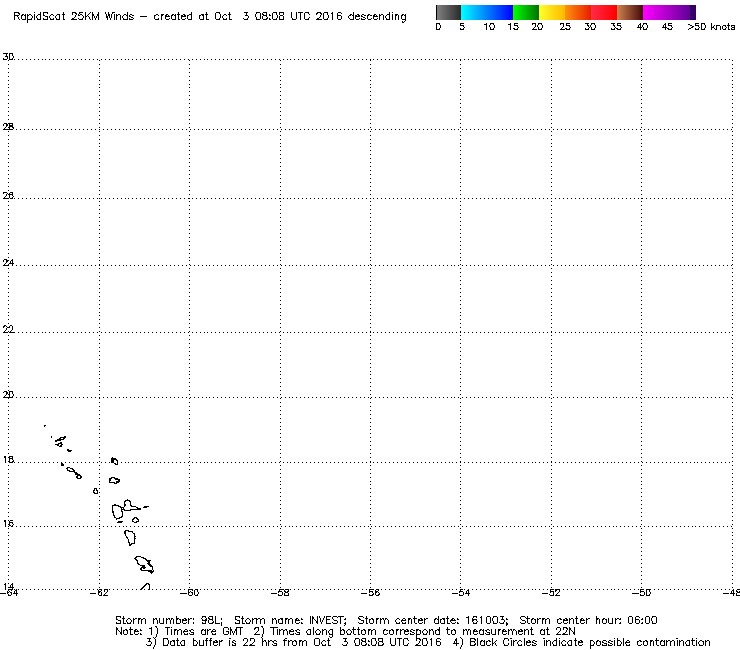Click the 'Storm number: 98L;' text
This screenshot has height=650, width=740.
coord(169,620)
